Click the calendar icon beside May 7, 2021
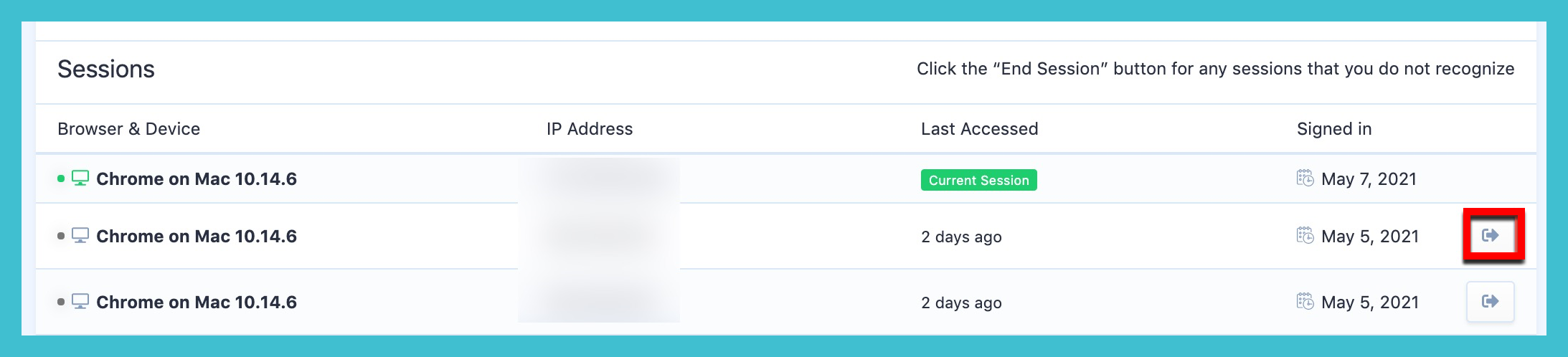The height and width of the screenshot is (357, 1568). tap(1305, 178)
